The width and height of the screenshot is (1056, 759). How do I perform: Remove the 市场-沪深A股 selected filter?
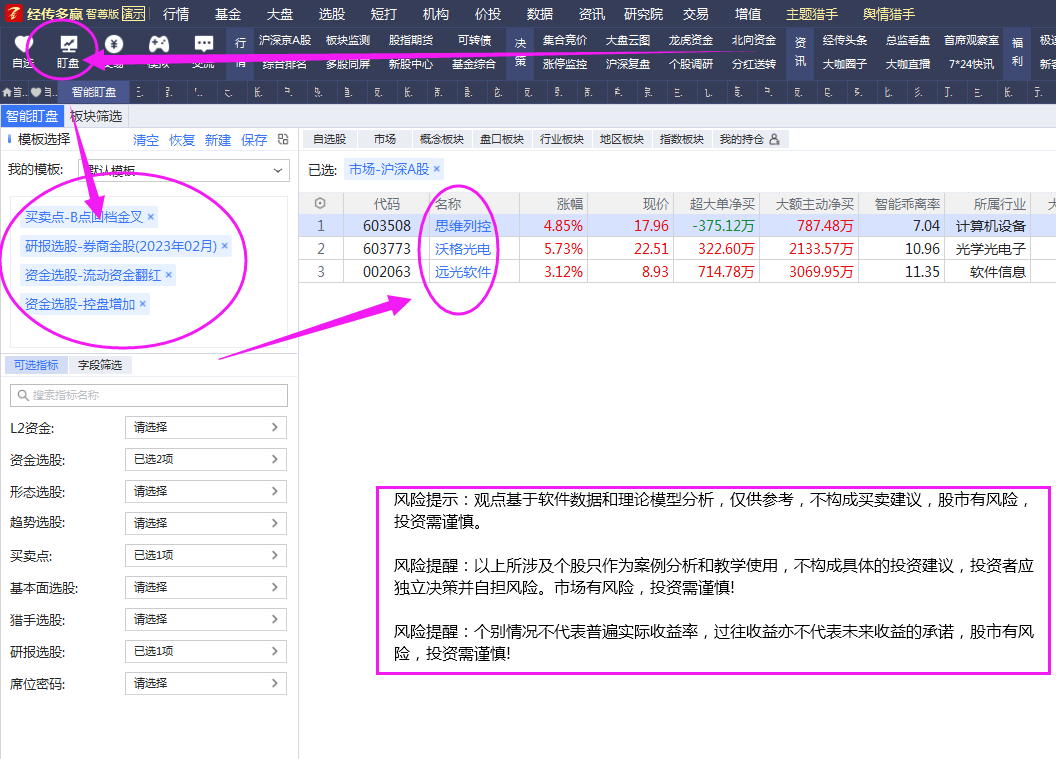click(437, 169)
